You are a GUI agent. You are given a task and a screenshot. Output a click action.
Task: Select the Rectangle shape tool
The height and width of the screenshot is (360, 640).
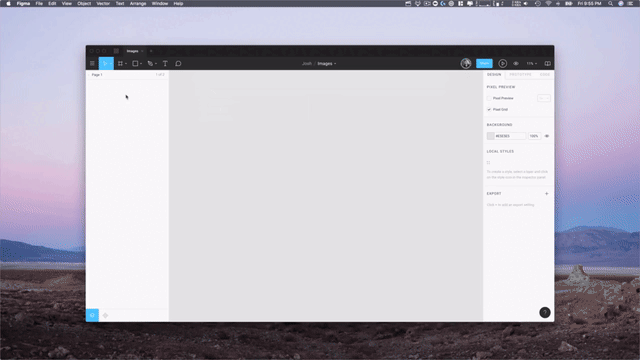pyautogui.click(x=135, y=64)
